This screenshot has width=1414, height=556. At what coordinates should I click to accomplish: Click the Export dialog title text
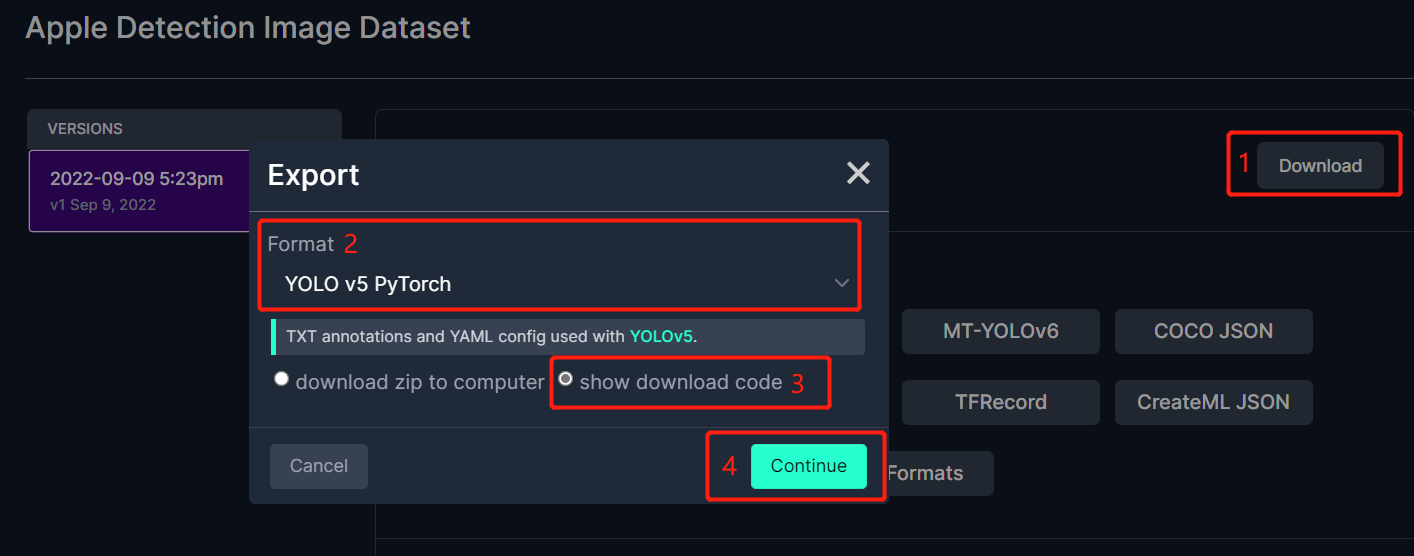[x=313, y=175]
